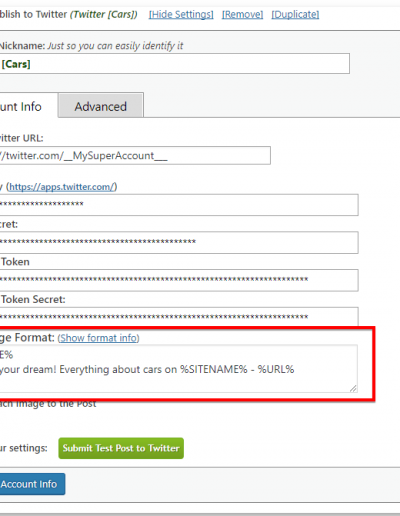
Task: Open the Show format info link
Action: (98, 338)
